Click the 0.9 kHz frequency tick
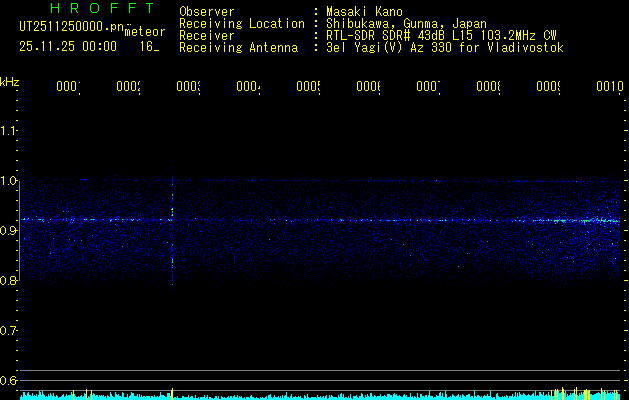Screen dimensions: 629x400 [10, 230]
